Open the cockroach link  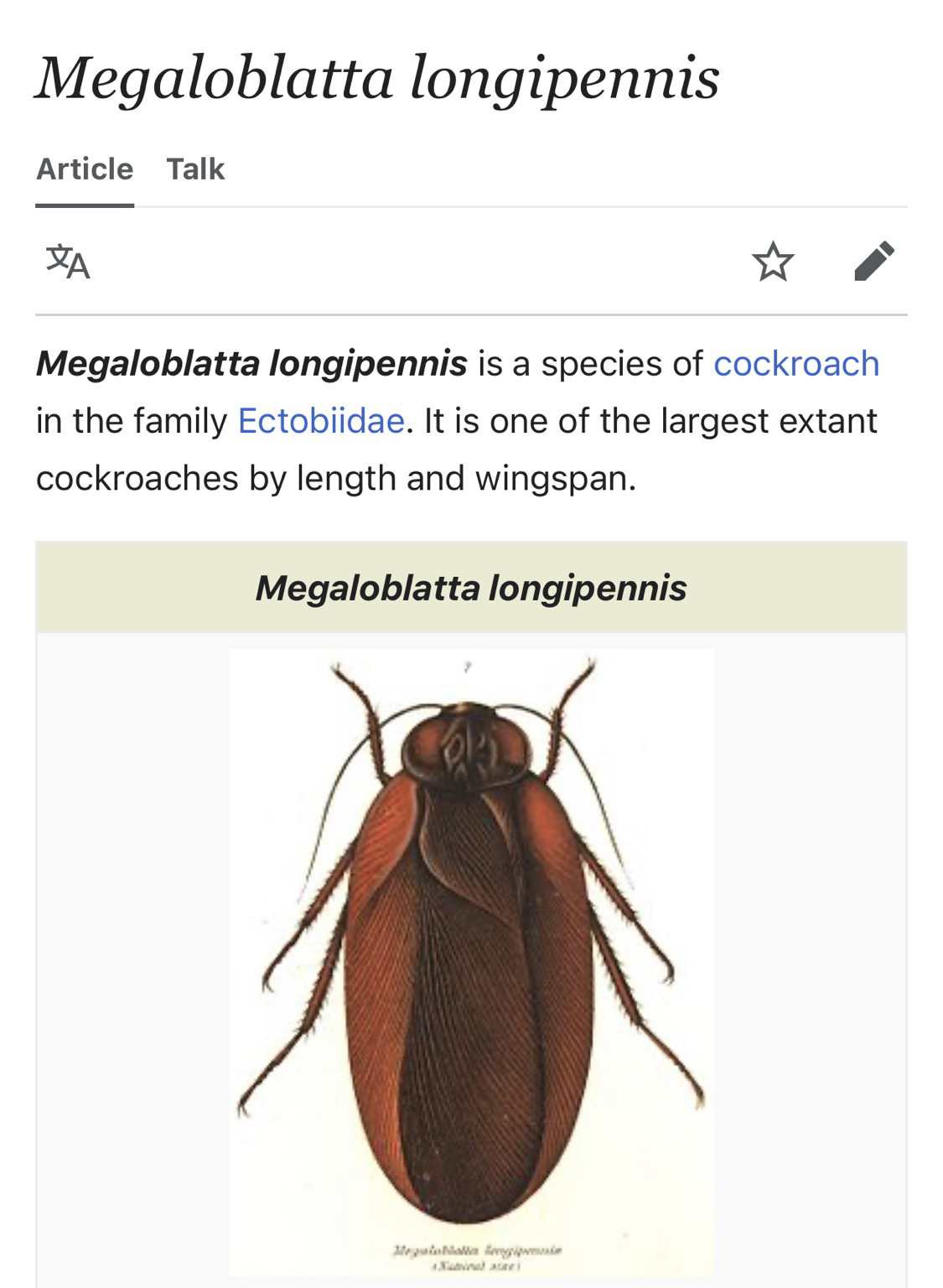(796, 364)
